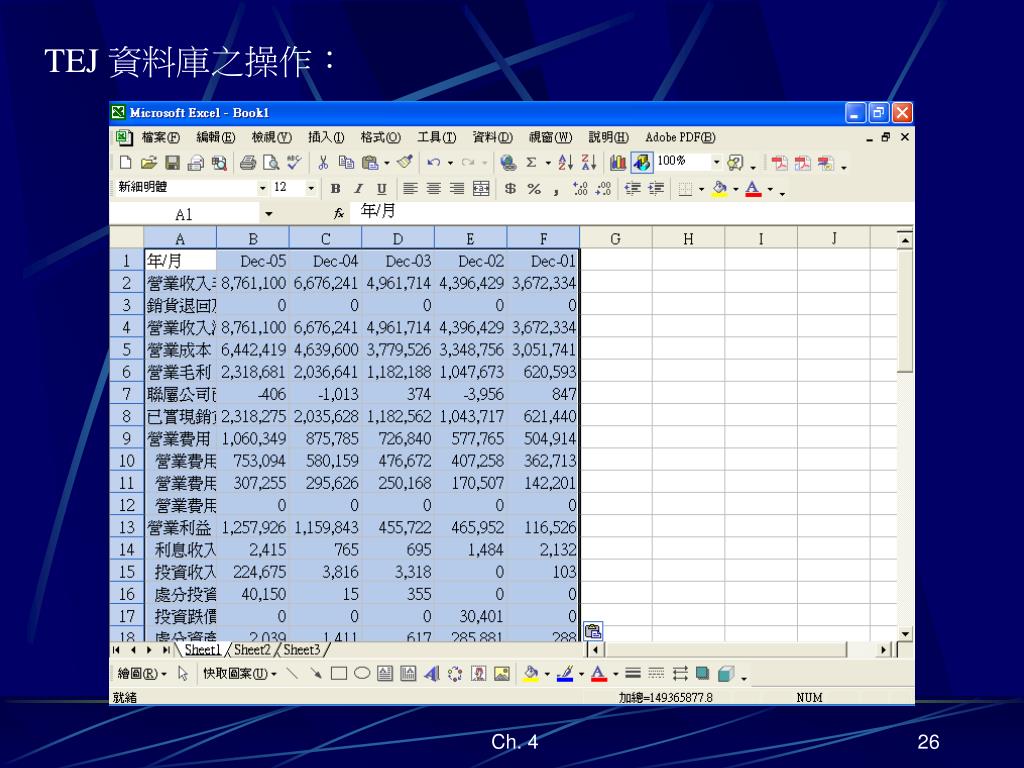
Task: Click the Copy icon
Action: 346,163
